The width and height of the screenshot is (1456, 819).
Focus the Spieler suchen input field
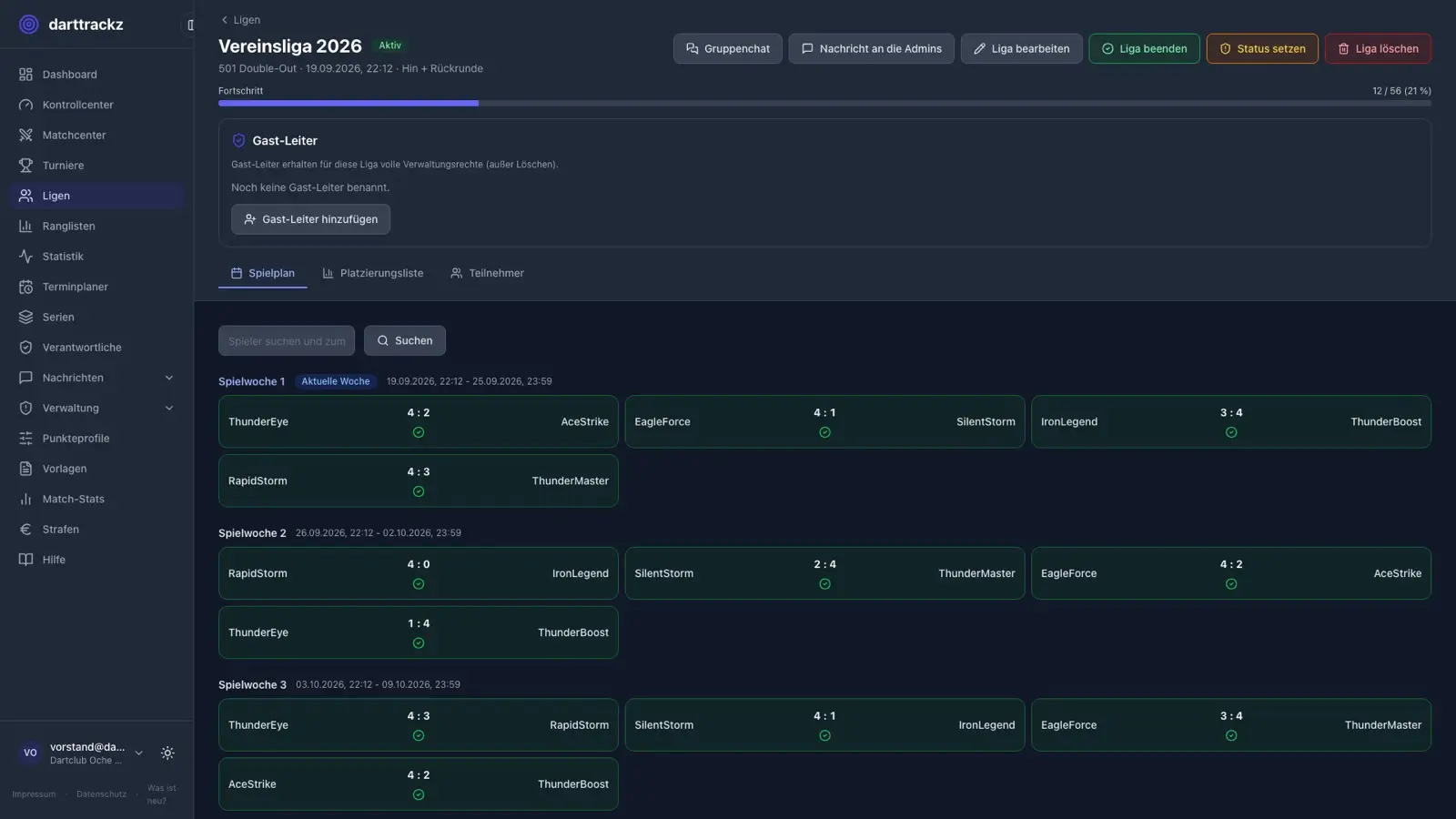click(287, 340)
